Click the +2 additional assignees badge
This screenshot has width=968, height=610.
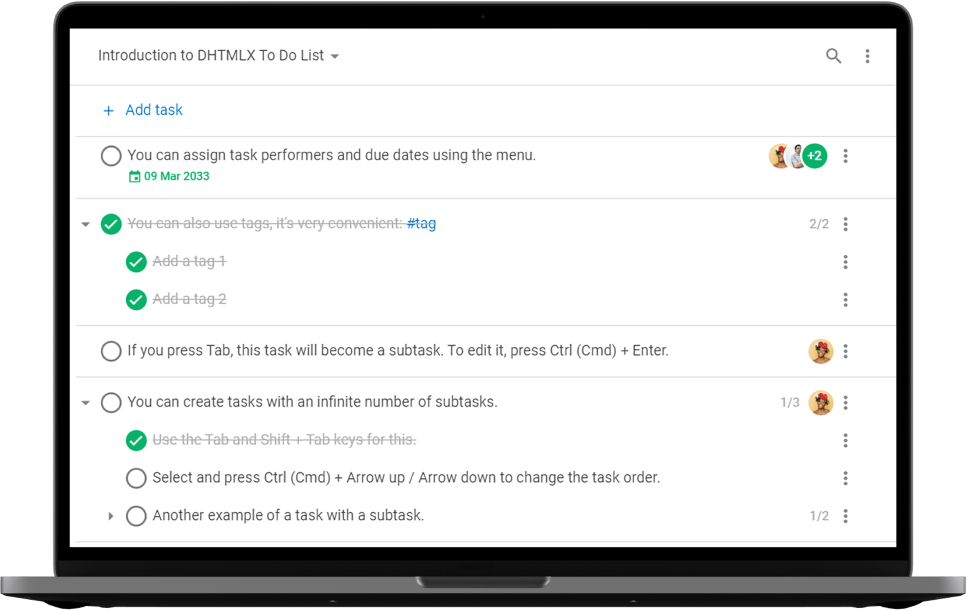815,156
